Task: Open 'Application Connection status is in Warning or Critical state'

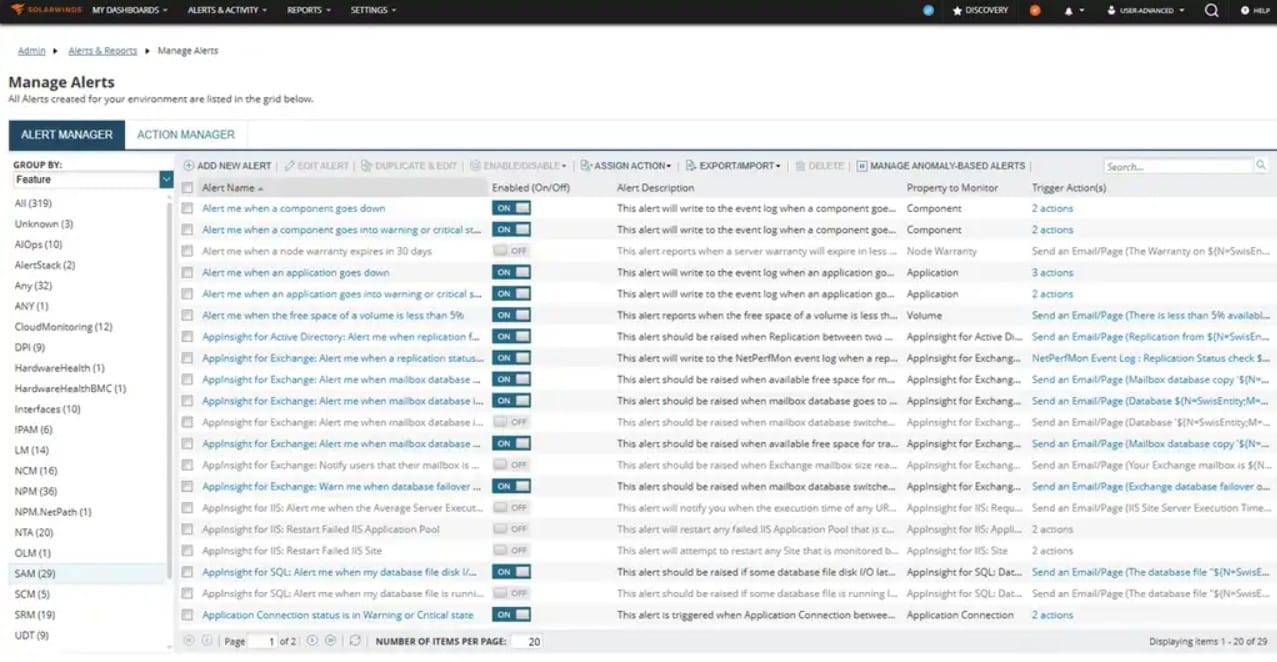Action: tap(338, 615)
